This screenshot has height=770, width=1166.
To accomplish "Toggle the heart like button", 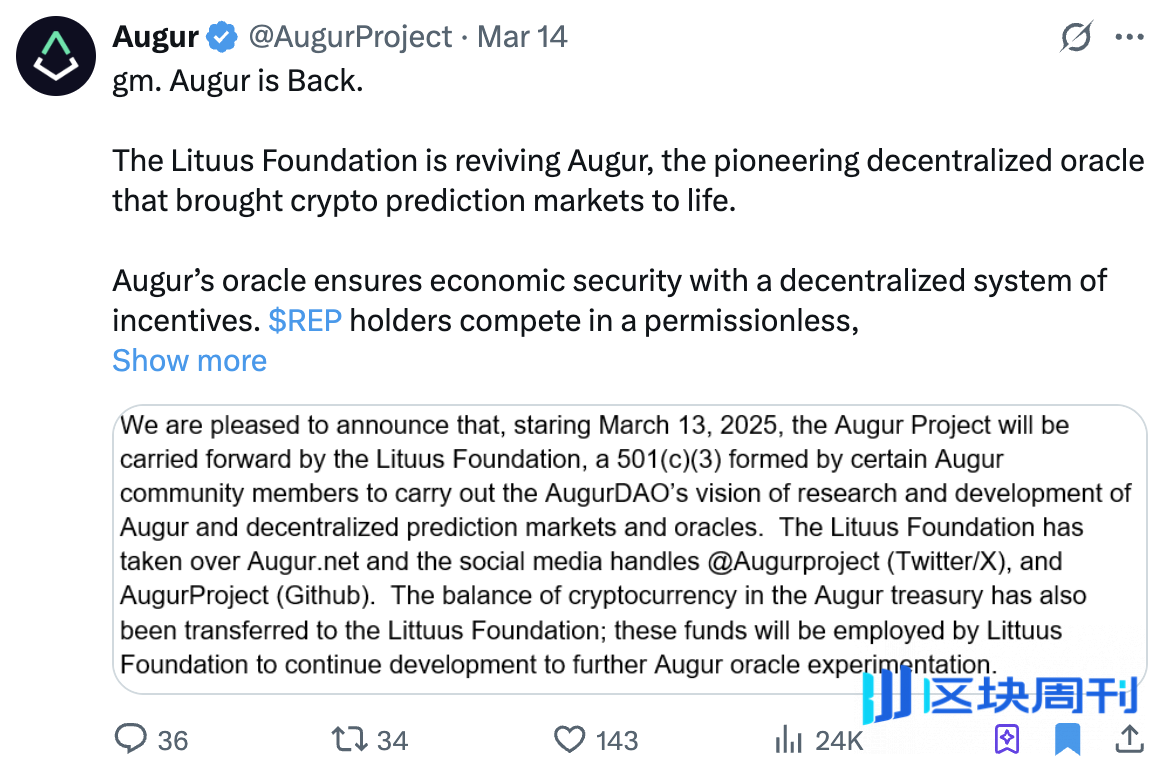I will [x=569, y=739].
